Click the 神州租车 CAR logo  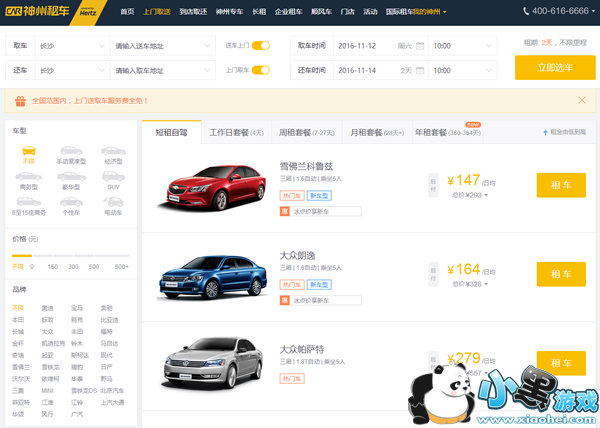coord(37,11)
